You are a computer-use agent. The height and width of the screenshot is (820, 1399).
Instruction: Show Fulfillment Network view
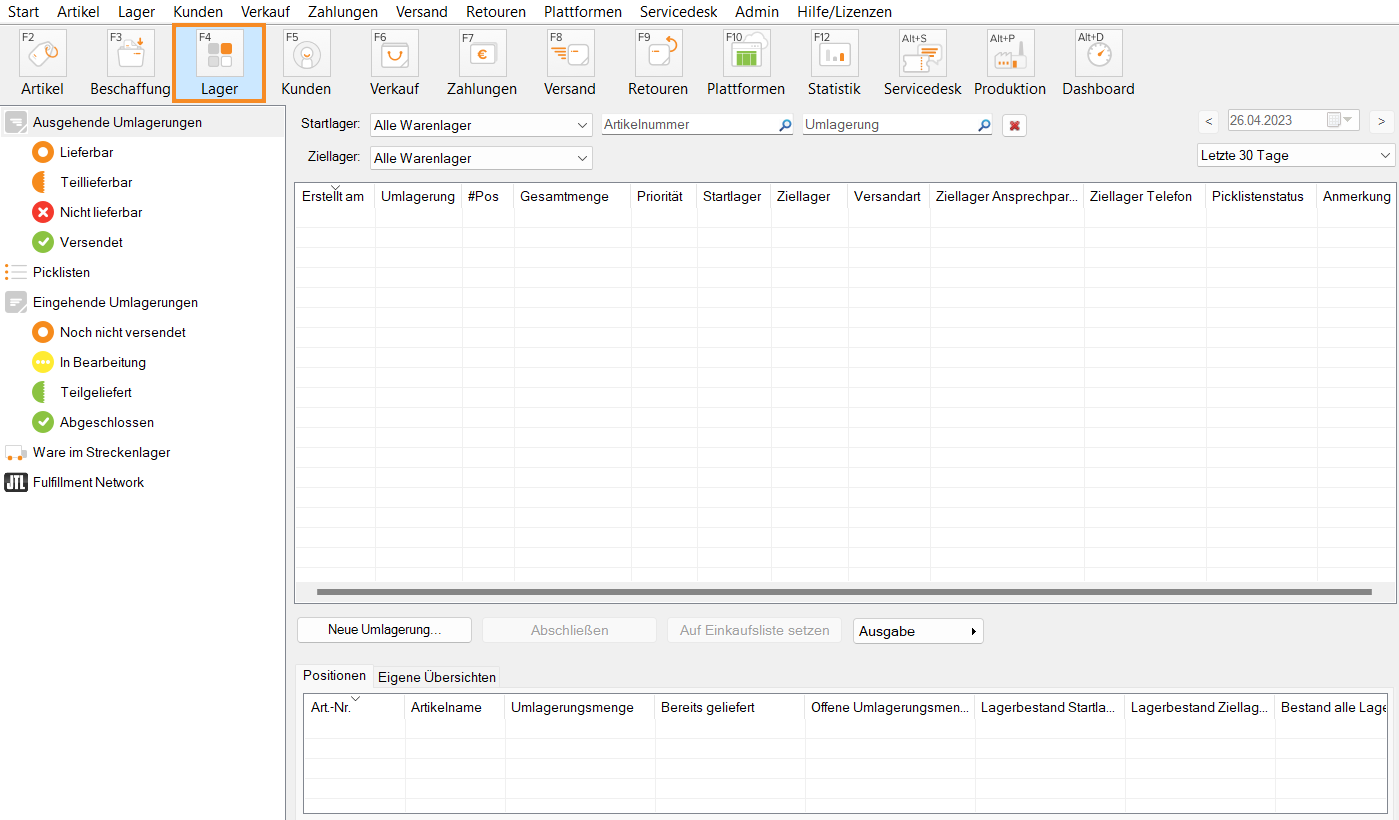88,482
